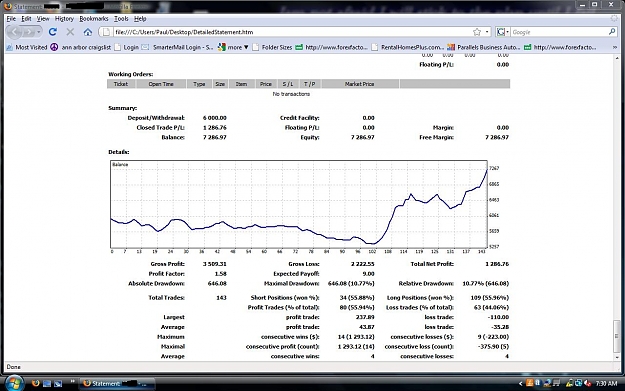Click the first forexfacto bookmark after Folder Sizes

pyautogui.click(x=332, y=47)
